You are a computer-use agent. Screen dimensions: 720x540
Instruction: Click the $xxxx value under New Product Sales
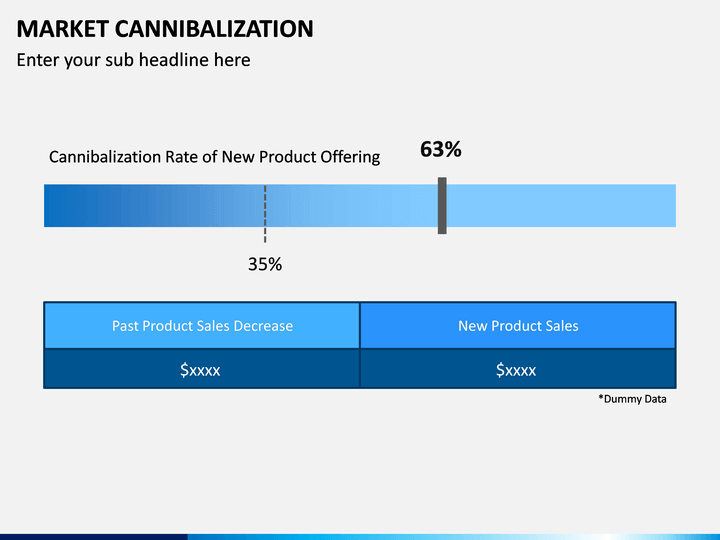516,370
